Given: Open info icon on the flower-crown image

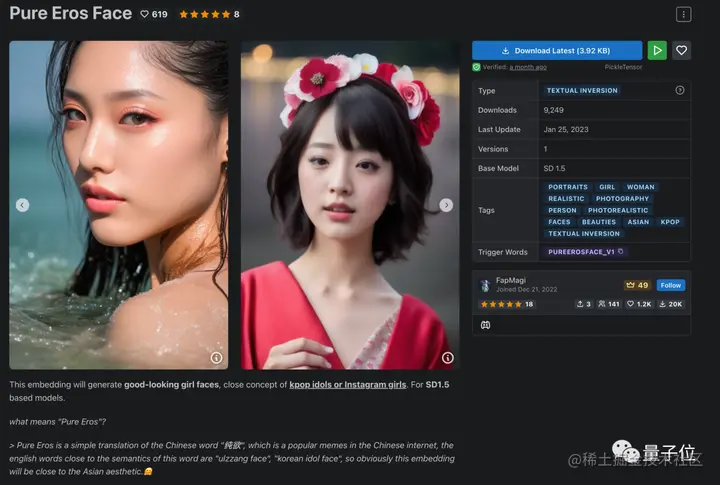Looking at the screenshot, I should pyautogui.click(x=448, y=358).
